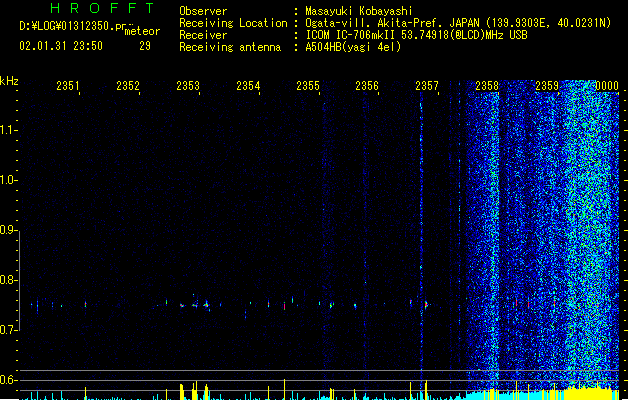
Task: Click the kHz axis unit label
Action: (9, 81)
